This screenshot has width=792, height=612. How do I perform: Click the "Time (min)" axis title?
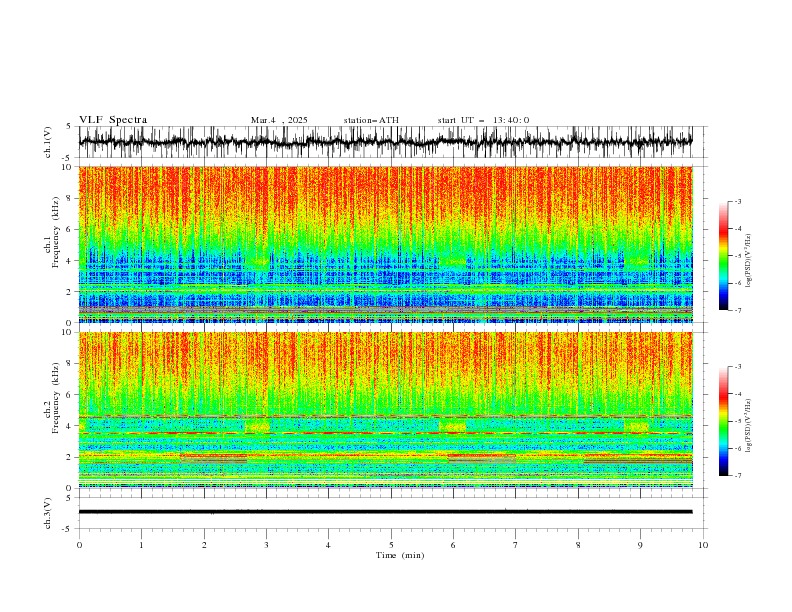tap(400, 555)
